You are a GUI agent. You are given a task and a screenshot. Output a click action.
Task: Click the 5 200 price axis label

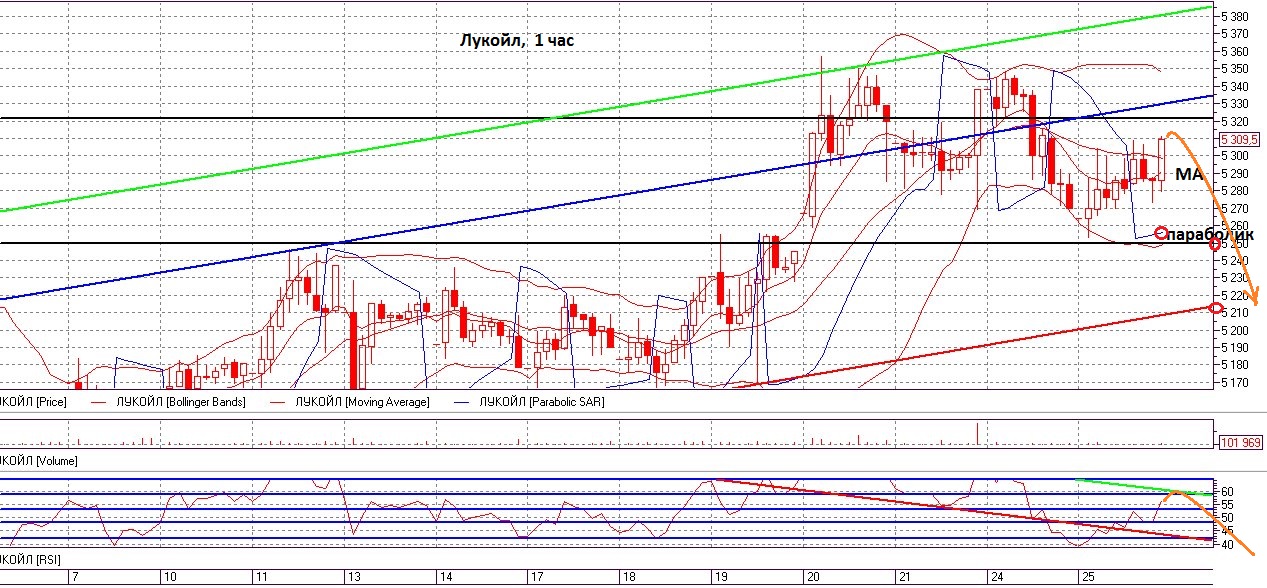click(x=1237, y=331)
